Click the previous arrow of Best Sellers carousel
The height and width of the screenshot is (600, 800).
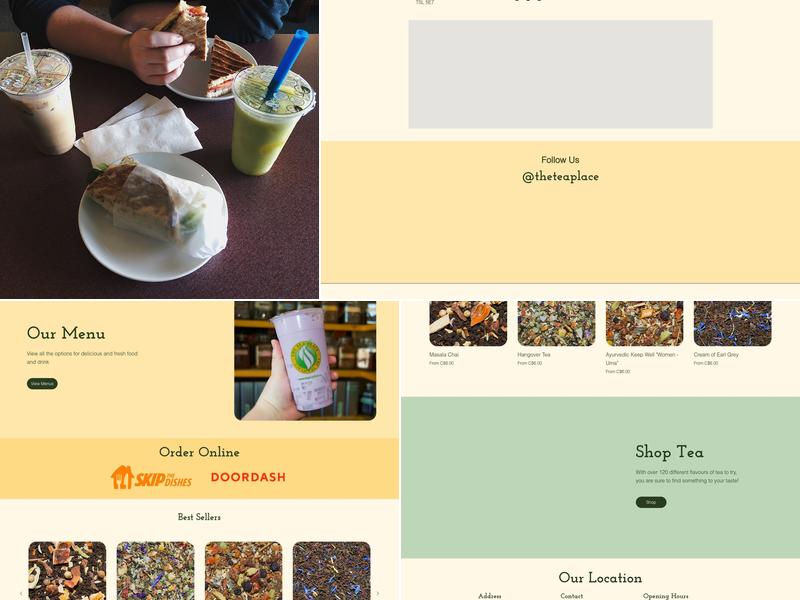[20, 593]
